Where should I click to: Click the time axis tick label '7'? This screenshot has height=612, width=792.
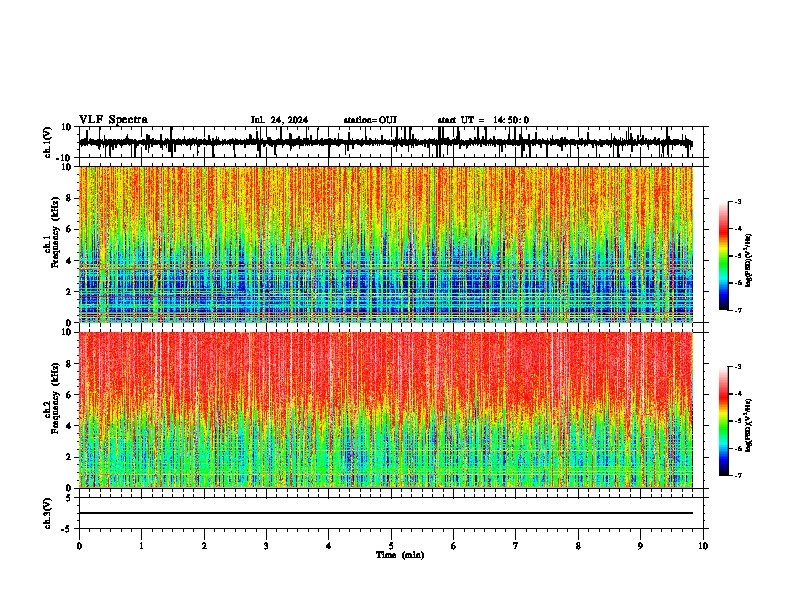tap(516, 546)
